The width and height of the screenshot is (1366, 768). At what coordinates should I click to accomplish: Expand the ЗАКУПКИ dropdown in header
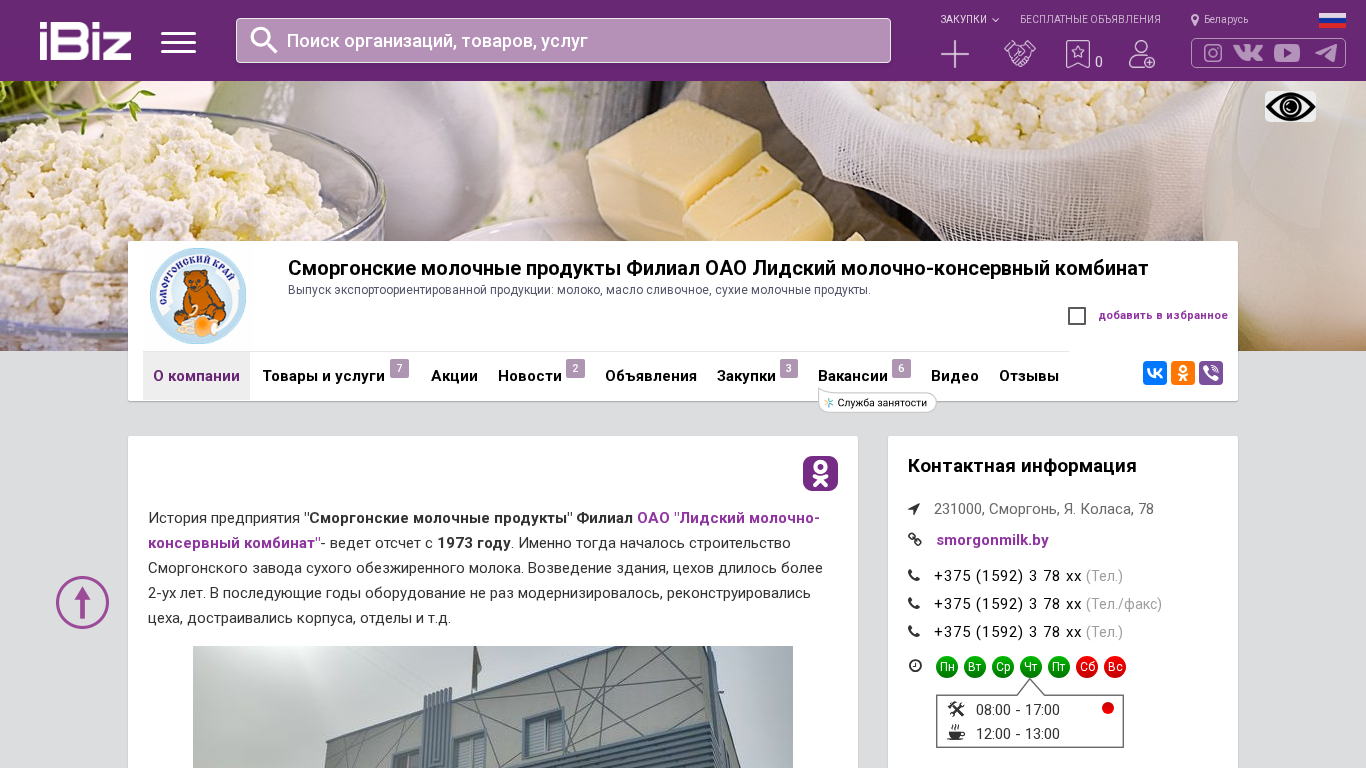coord(969,19)
